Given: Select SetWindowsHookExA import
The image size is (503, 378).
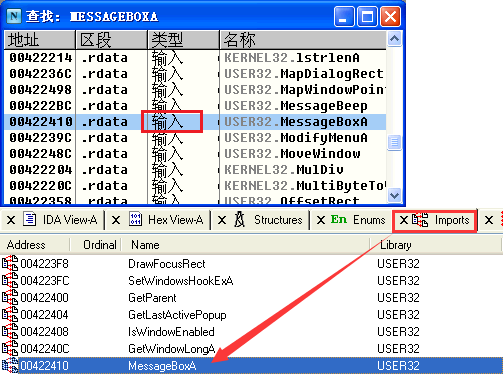Looking at the screenshot, I should 251,281.
